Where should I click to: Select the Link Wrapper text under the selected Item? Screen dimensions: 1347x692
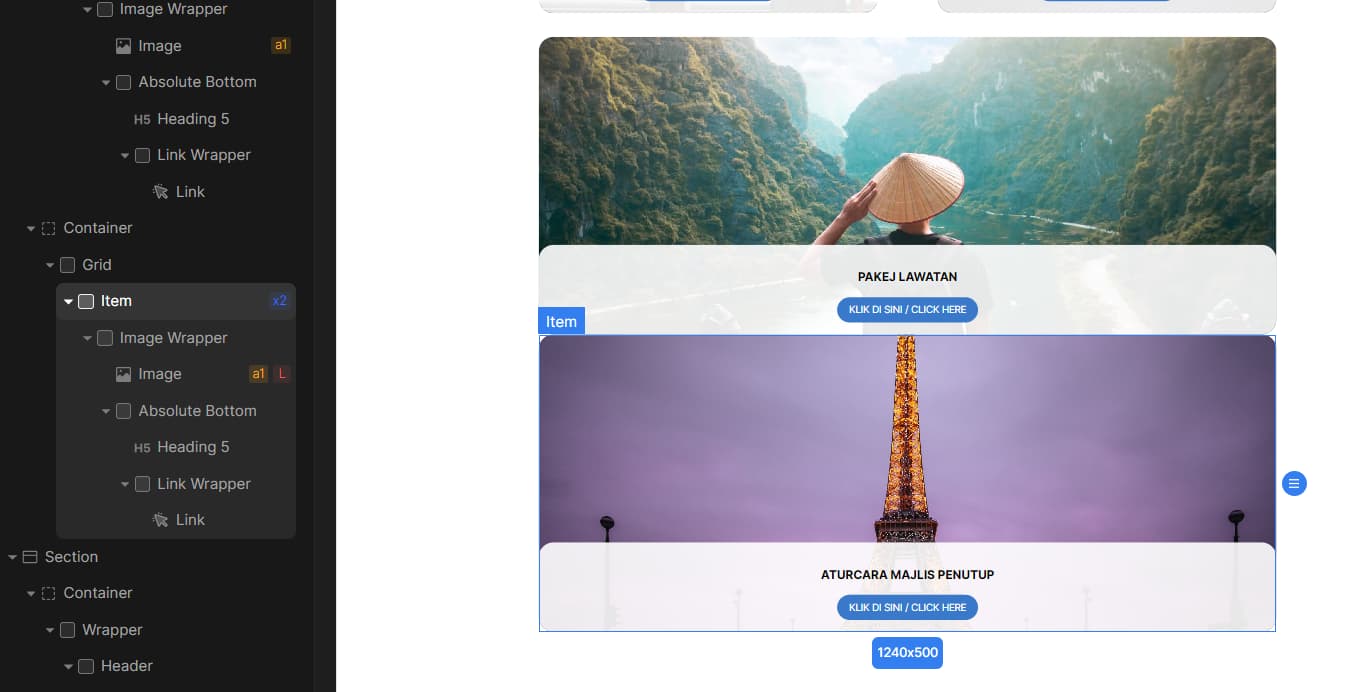(204, 484)
